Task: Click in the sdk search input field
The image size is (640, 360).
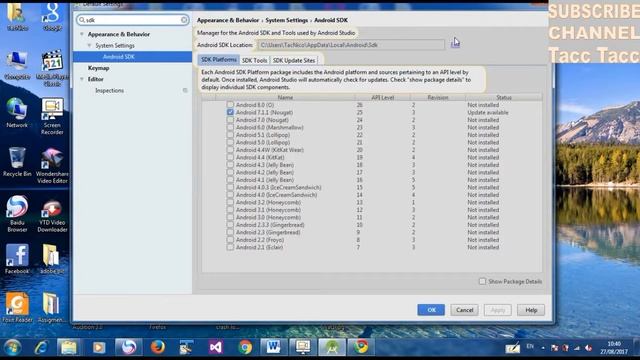Action: pos(133,20)
